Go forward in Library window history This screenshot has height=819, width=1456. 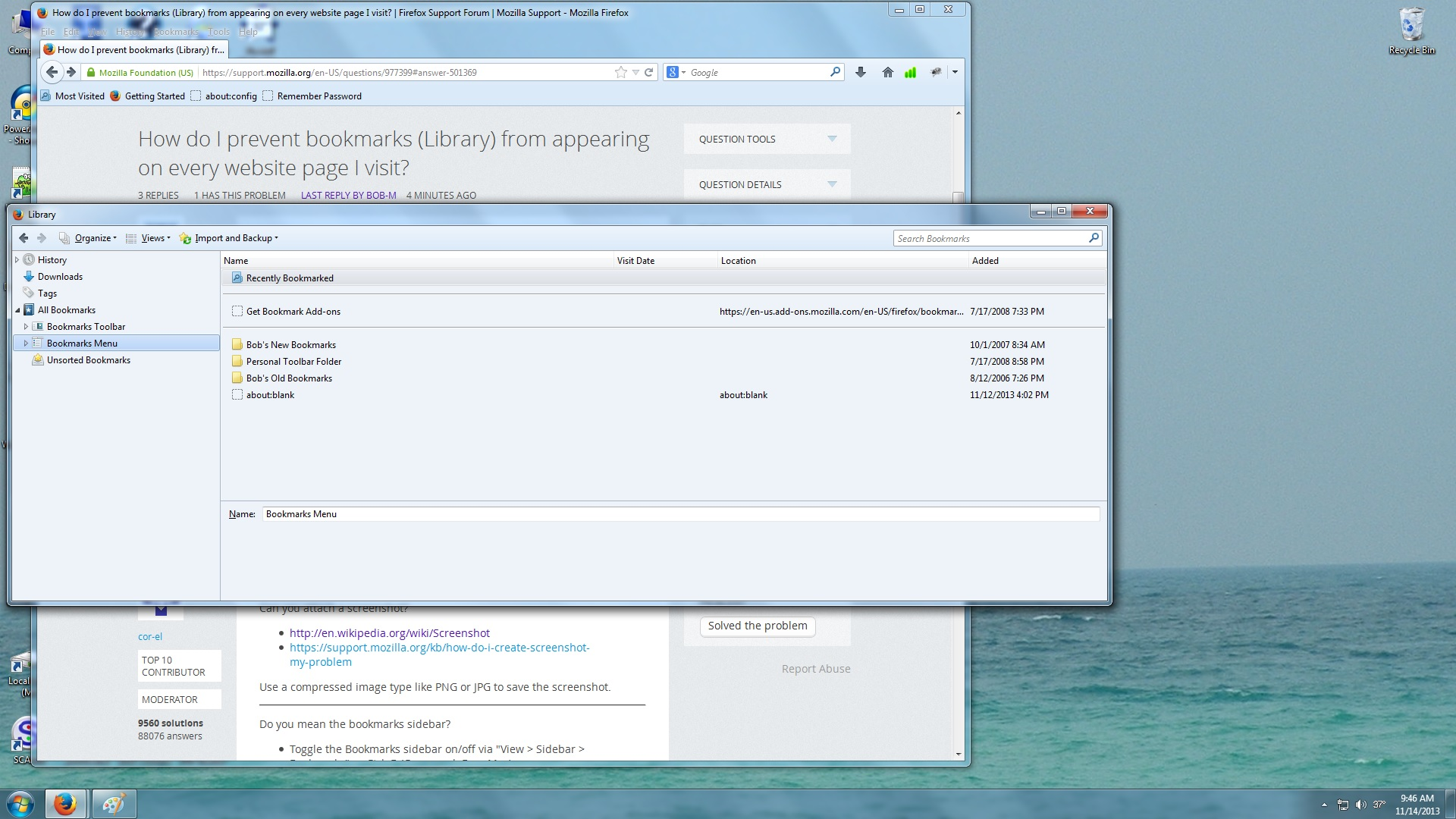coord(42,238)
